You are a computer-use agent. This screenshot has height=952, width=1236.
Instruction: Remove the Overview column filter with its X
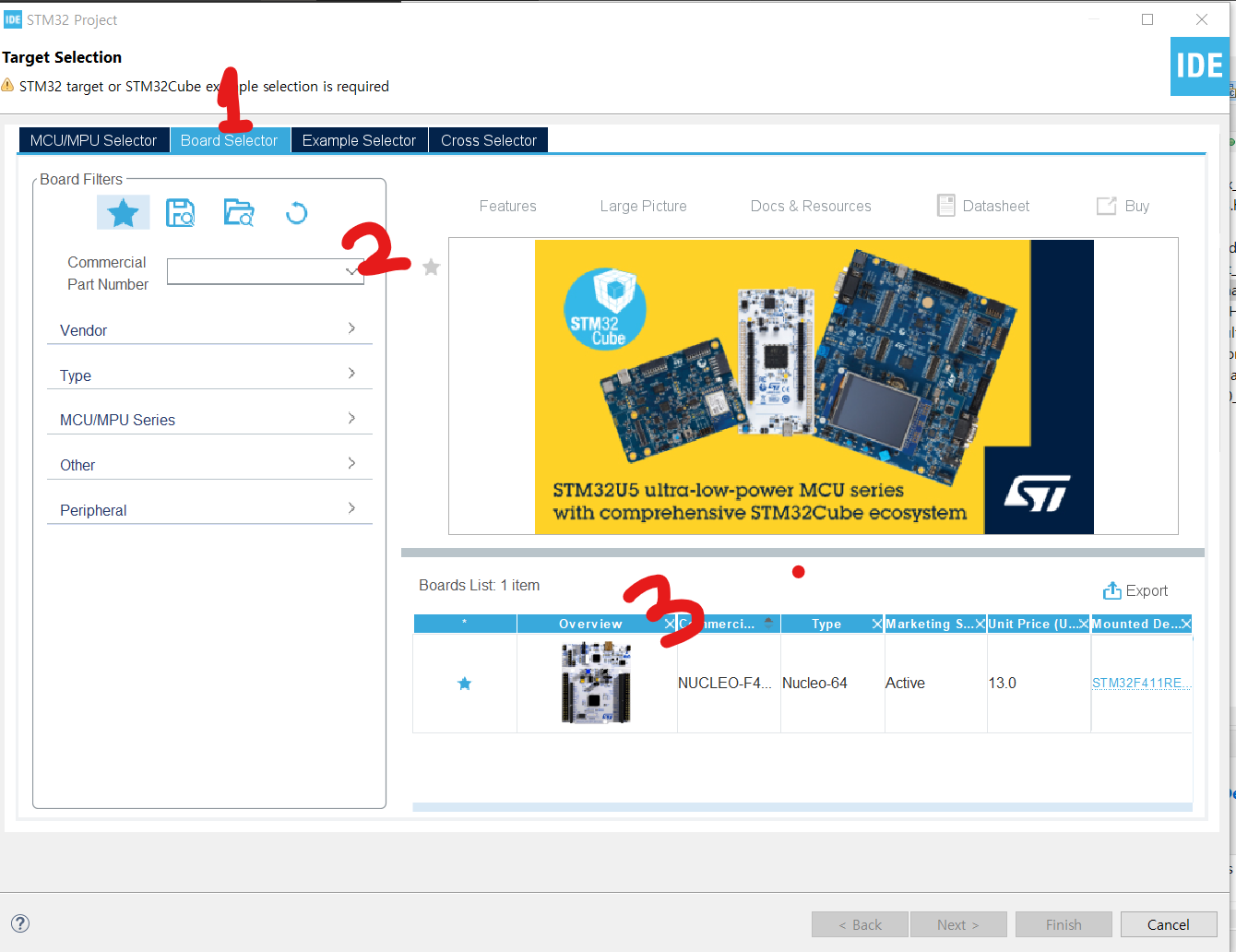coord(670,624)
